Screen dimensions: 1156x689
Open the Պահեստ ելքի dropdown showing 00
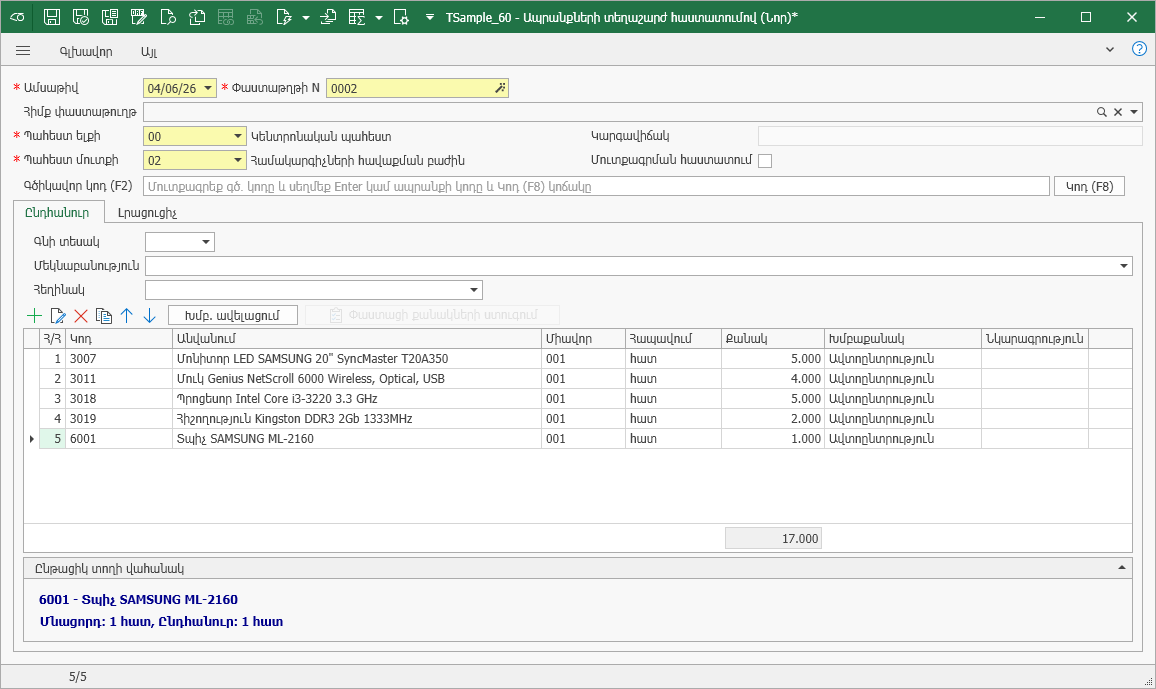pyautogui.click(x=237, y=136)
